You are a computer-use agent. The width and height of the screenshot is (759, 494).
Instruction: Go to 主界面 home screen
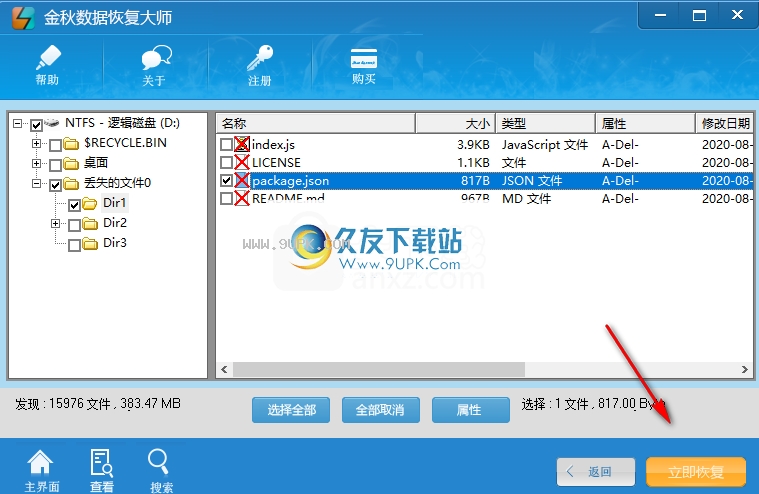(x=41, y=470)
